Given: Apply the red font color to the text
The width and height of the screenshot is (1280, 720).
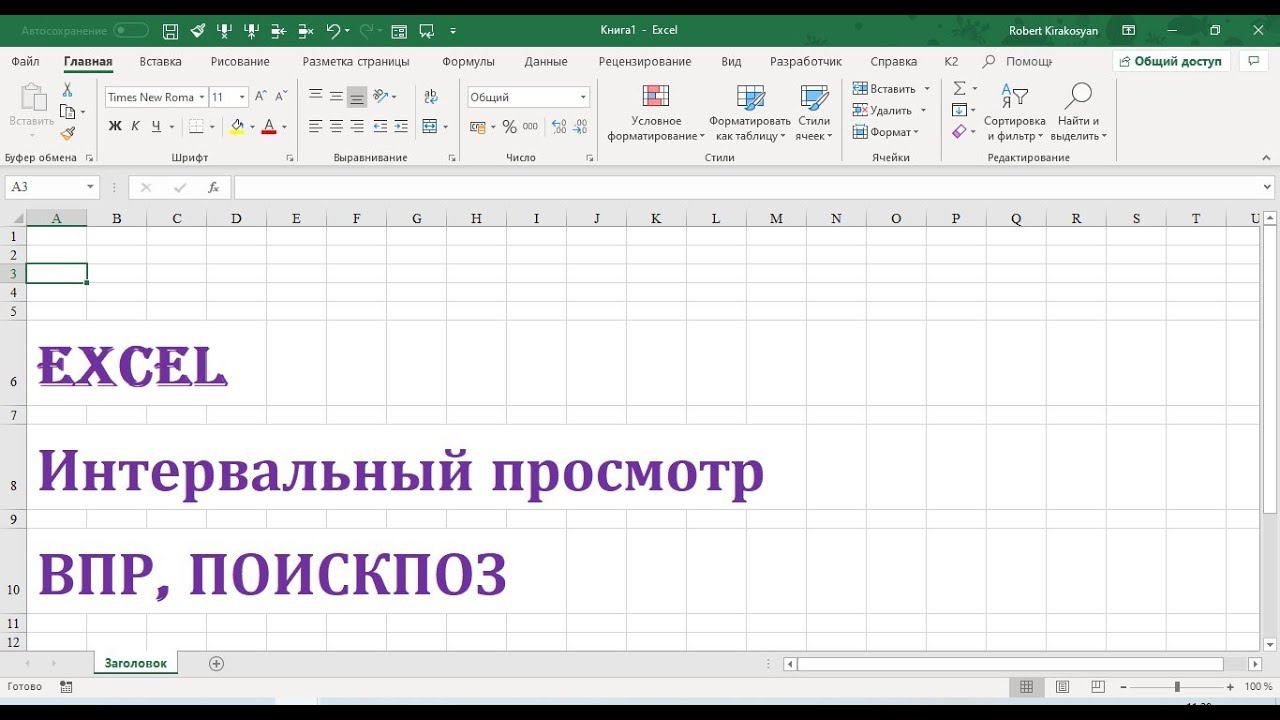Looking at the screenshot, I should pos(268,127).
